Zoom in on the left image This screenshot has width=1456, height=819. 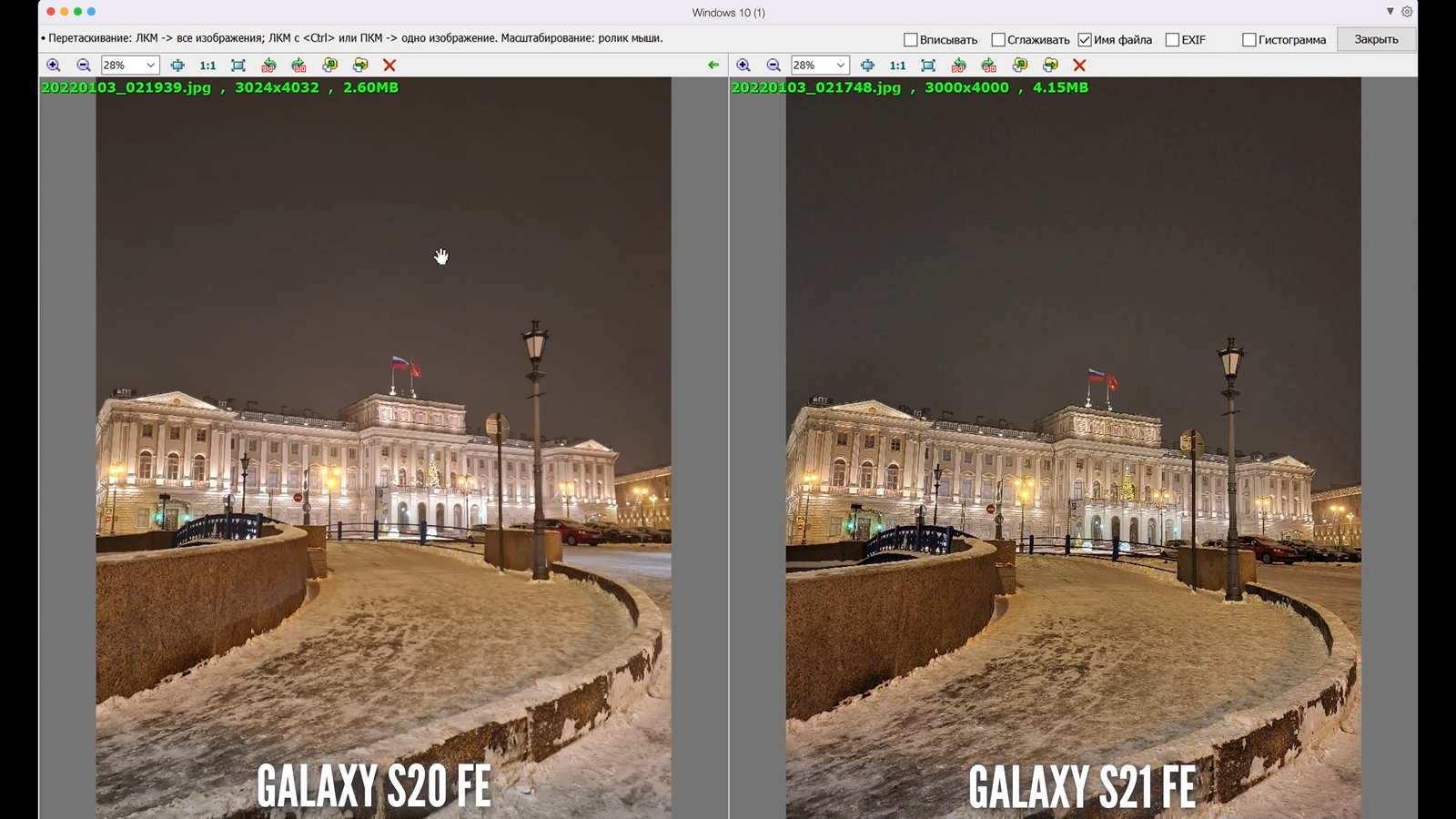[54, 66]
